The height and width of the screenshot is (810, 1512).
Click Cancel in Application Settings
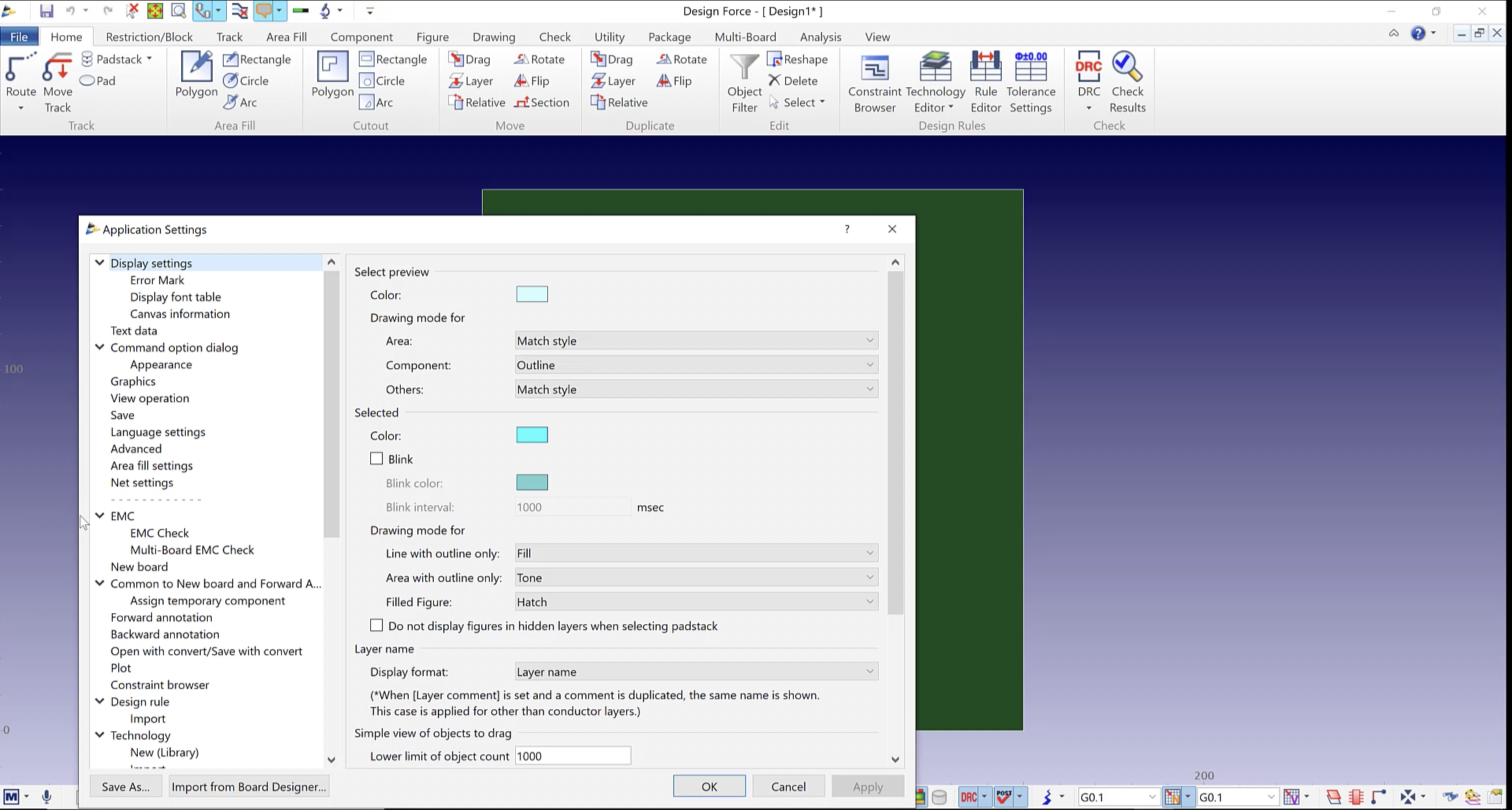tap(788, 786)
